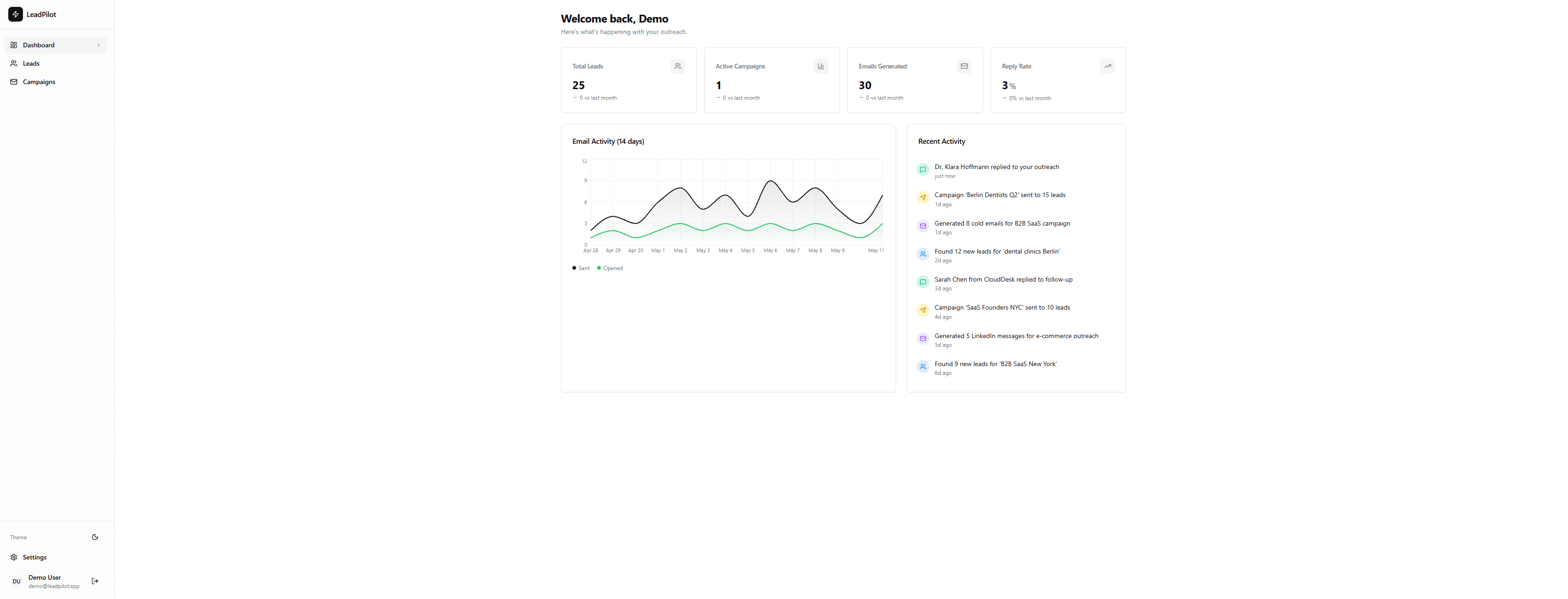Click the people icon beside Found 9 new leads
Image resolution: width=1568 pixels, height=599 pixels.
tap(923, 366)
